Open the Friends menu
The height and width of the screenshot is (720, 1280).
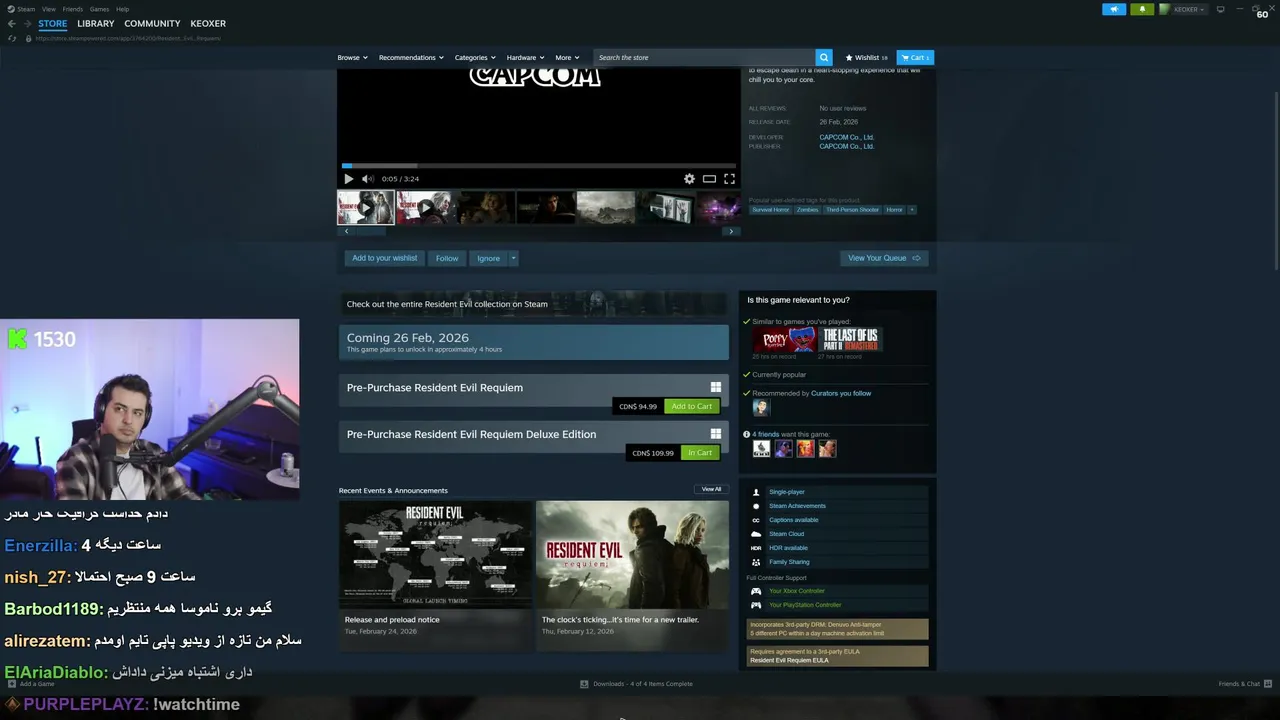click(72, 9)
